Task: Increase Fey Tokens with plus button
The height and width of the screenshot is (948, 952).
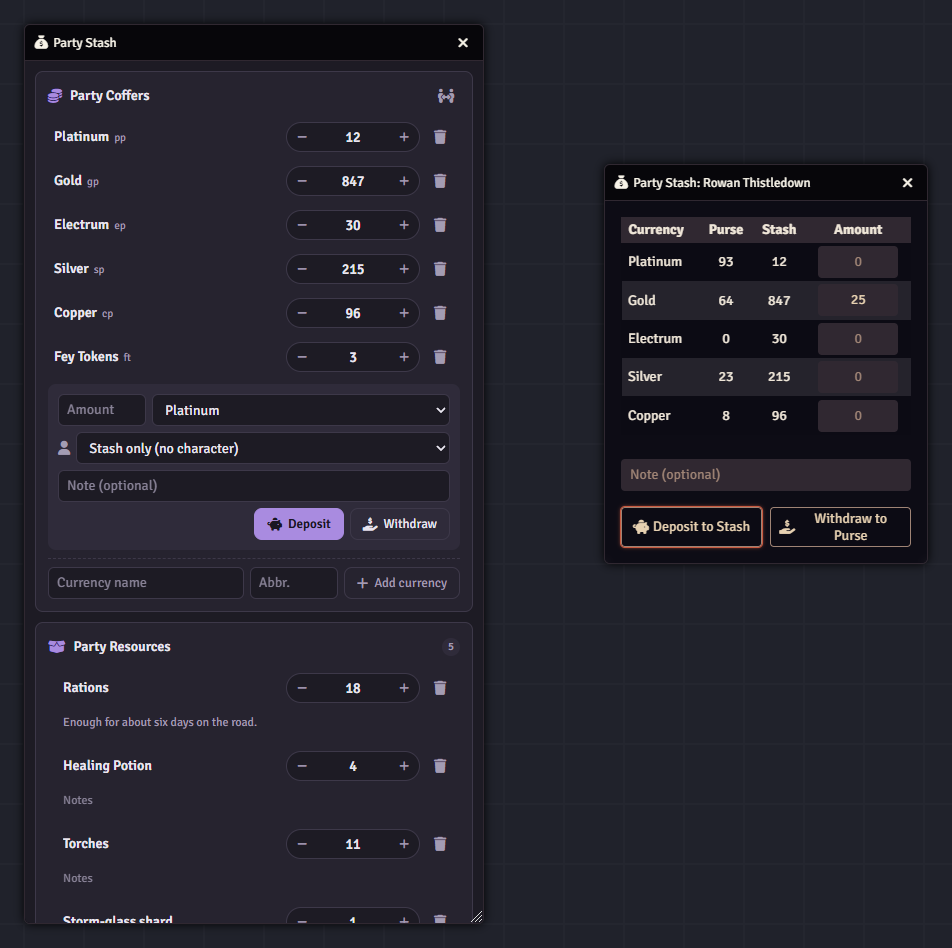Action: click(404, 357)
